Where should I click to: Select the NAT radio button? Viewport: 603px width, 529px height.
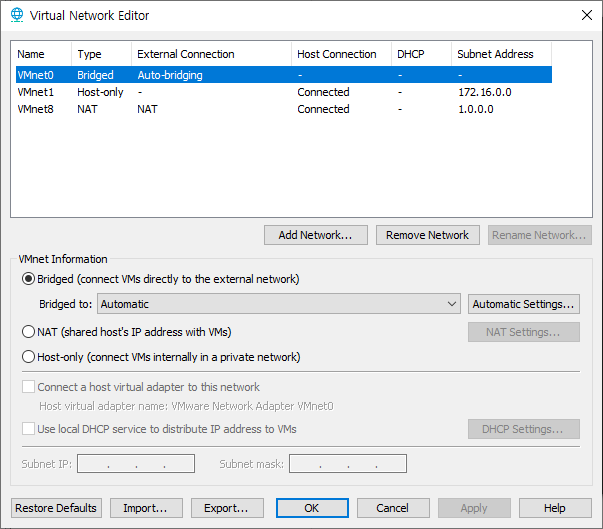point(28,332)
